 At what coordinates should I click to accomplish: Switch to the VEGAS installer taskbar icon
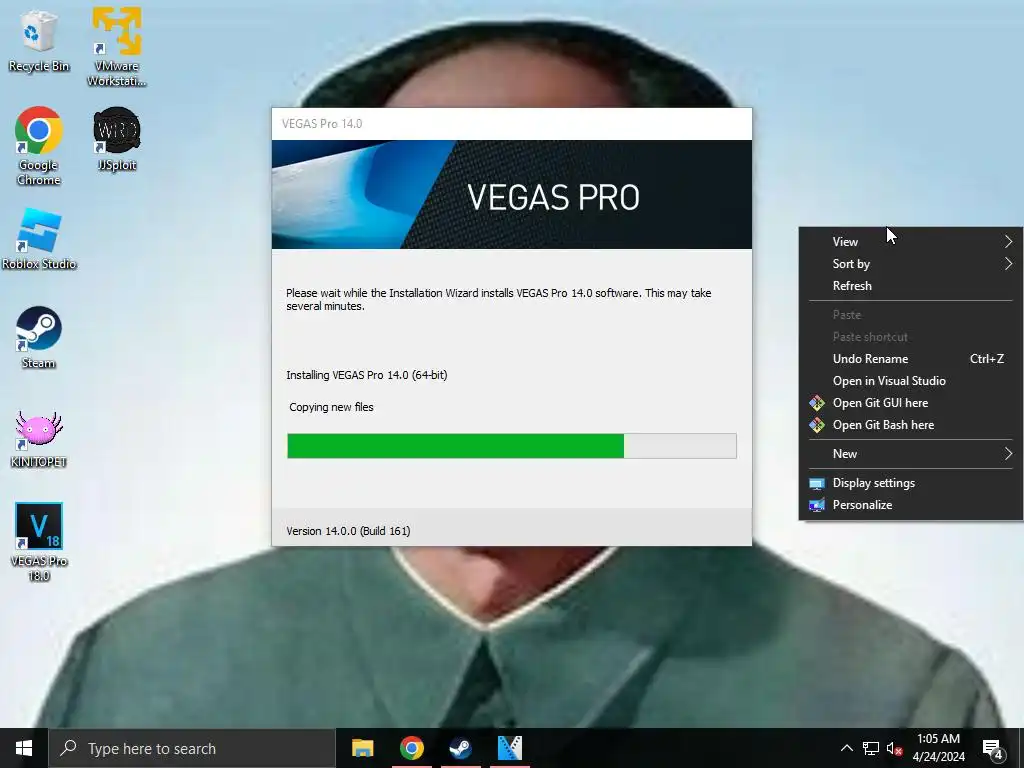509,748
